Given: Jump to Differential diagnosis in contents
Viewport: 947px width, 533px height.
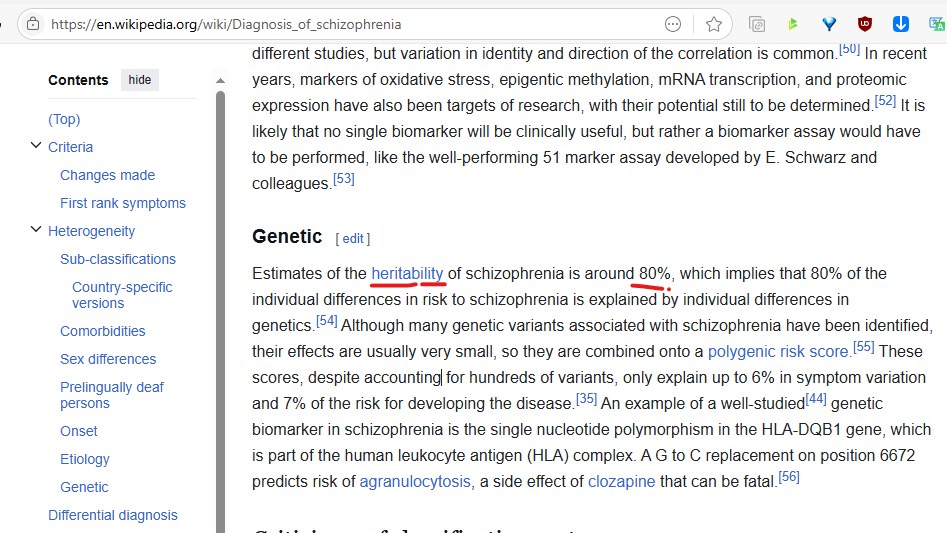Looking at the screenshot, I should (x=113, y=515).
